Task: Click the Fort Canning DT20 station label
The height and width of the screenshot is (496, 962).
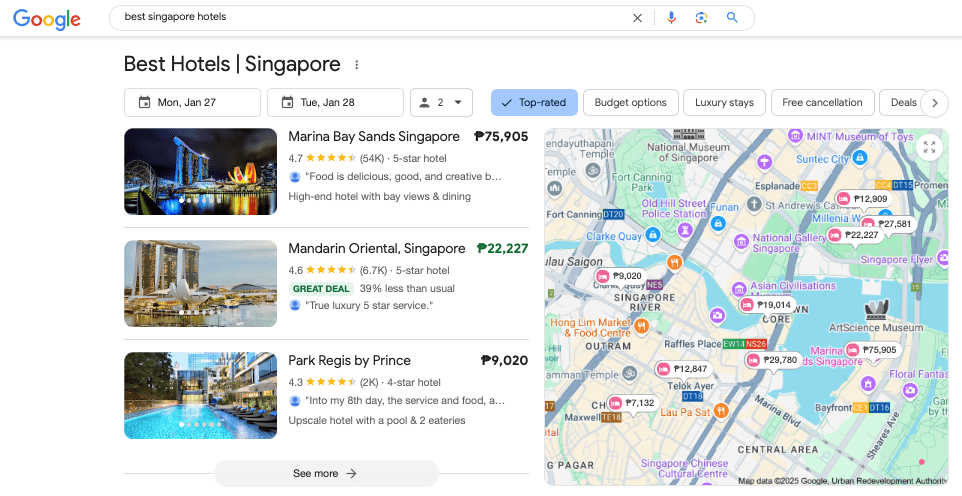Action: point(585,214)
